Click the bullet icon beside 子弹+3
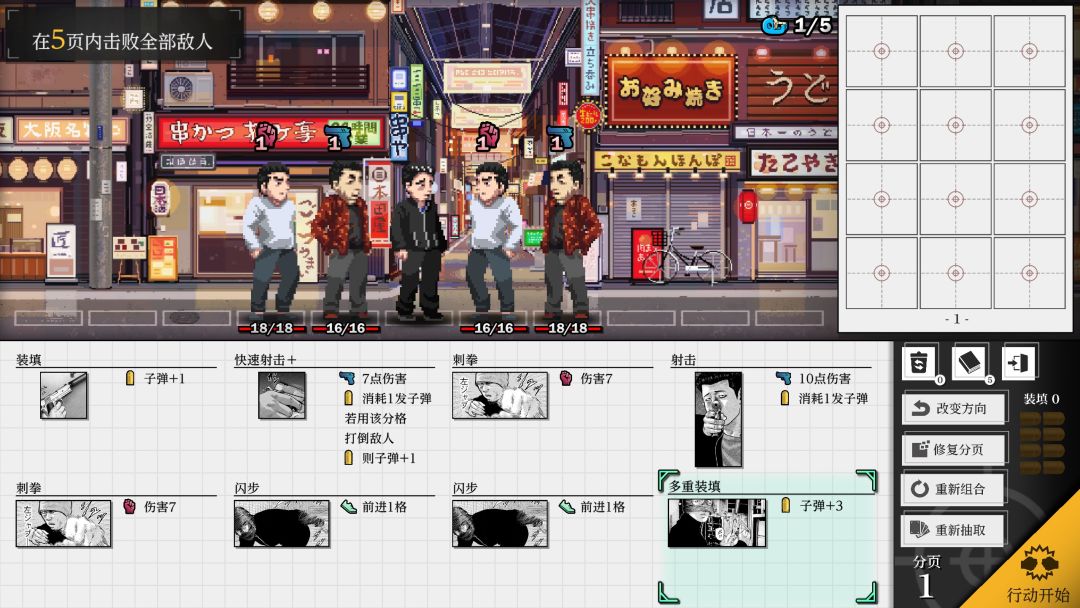 coord(785,505)
